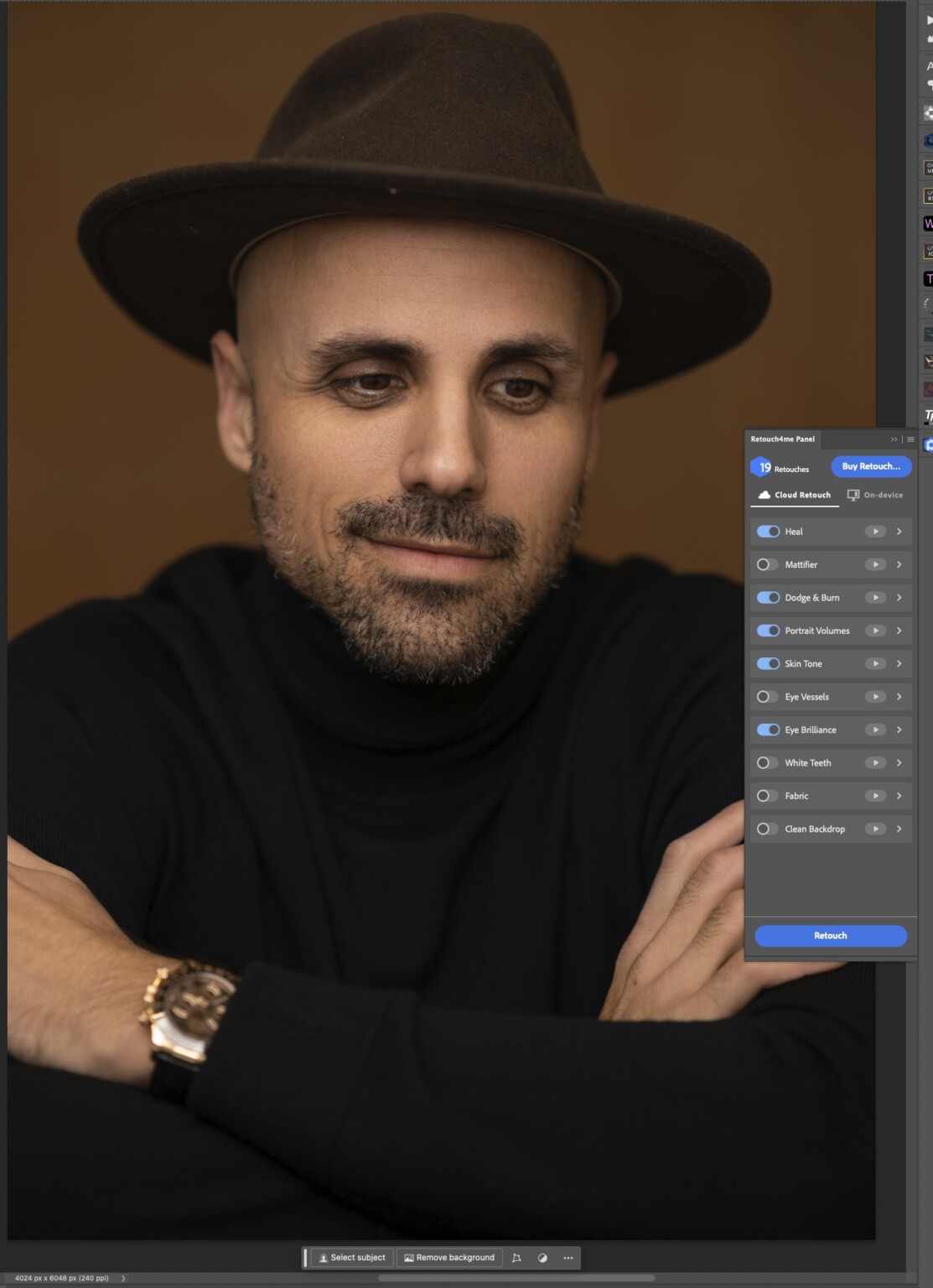Click the contextual task bar grip handle
Viewport: 933px width, 1288px height.
pyautogui.click(x=305, y=1258)
